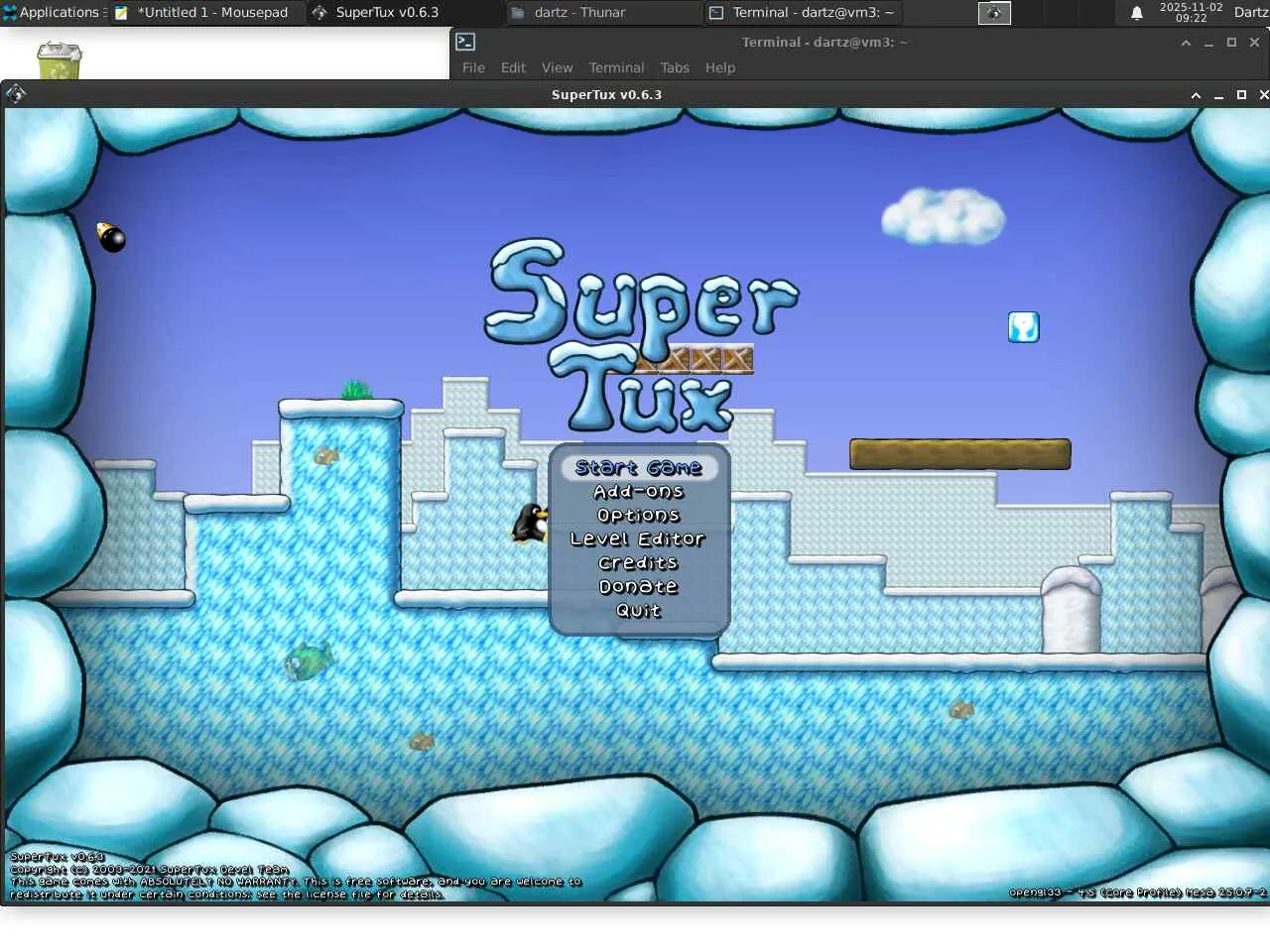Show the game Credits
Image resolution: width=1270 pixels, height=952 pixels.
(638, 562)
